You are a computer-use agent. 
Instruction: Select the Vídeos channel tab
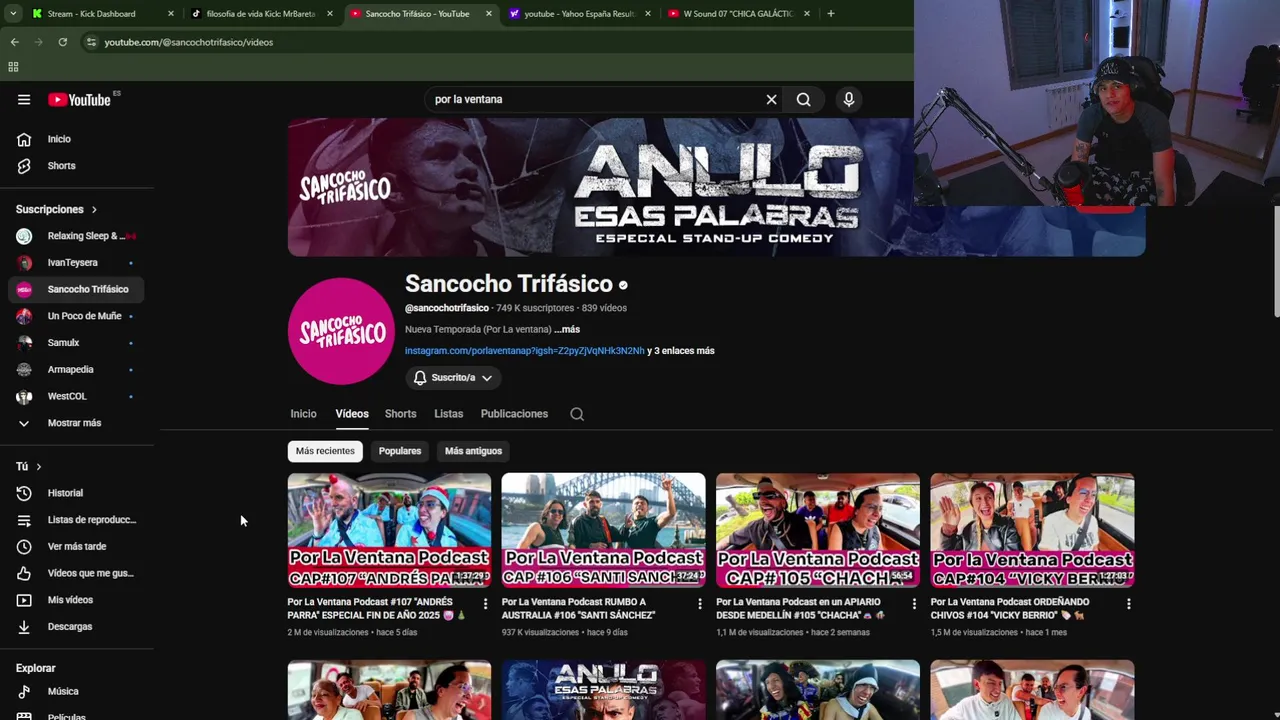pos(352,414)
